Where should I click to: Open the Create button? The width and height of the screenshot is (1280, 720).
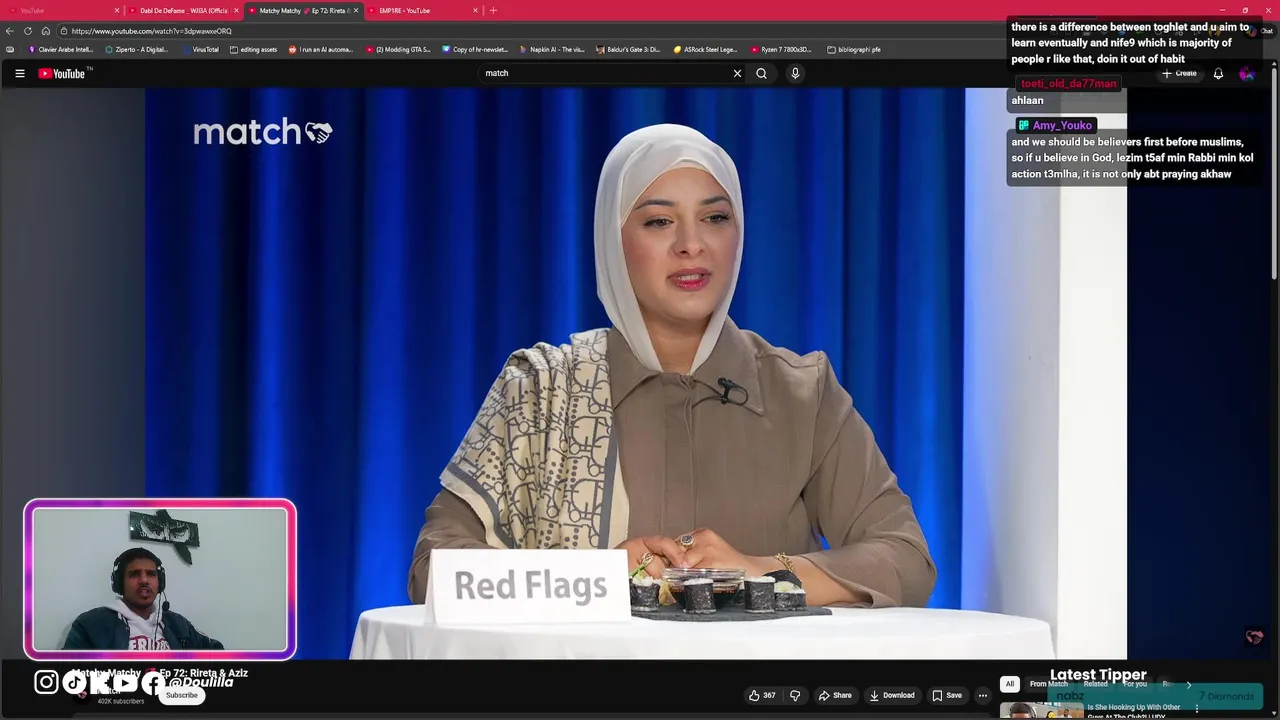coord(1179,73)
